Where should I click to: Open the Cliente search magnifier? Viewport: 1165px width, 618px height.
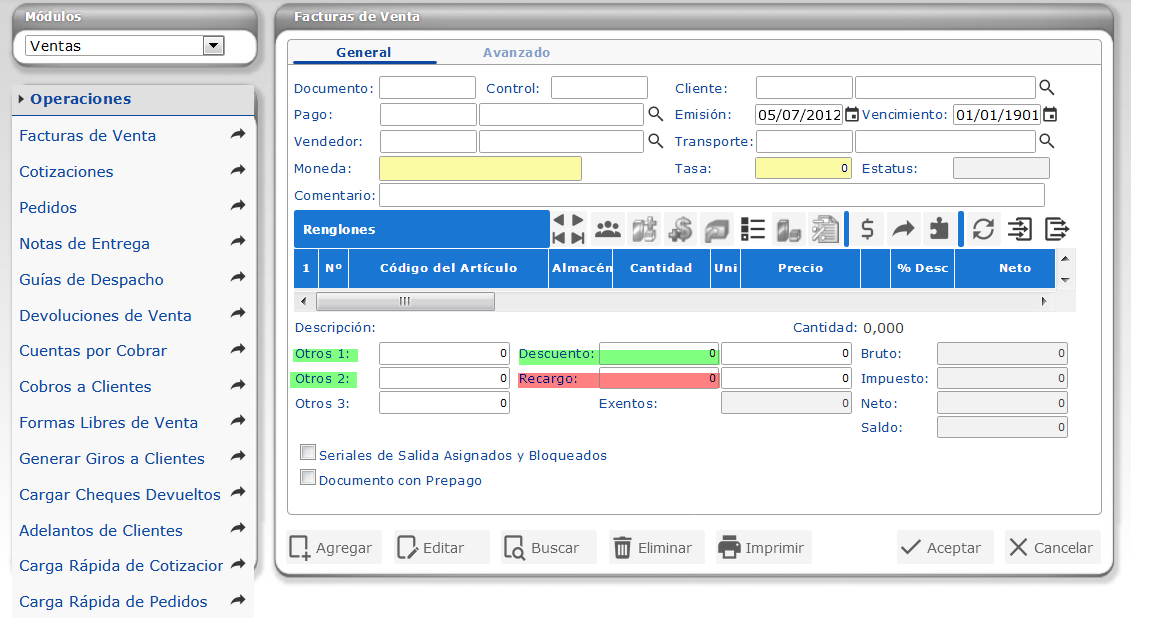click(1047, 88)
